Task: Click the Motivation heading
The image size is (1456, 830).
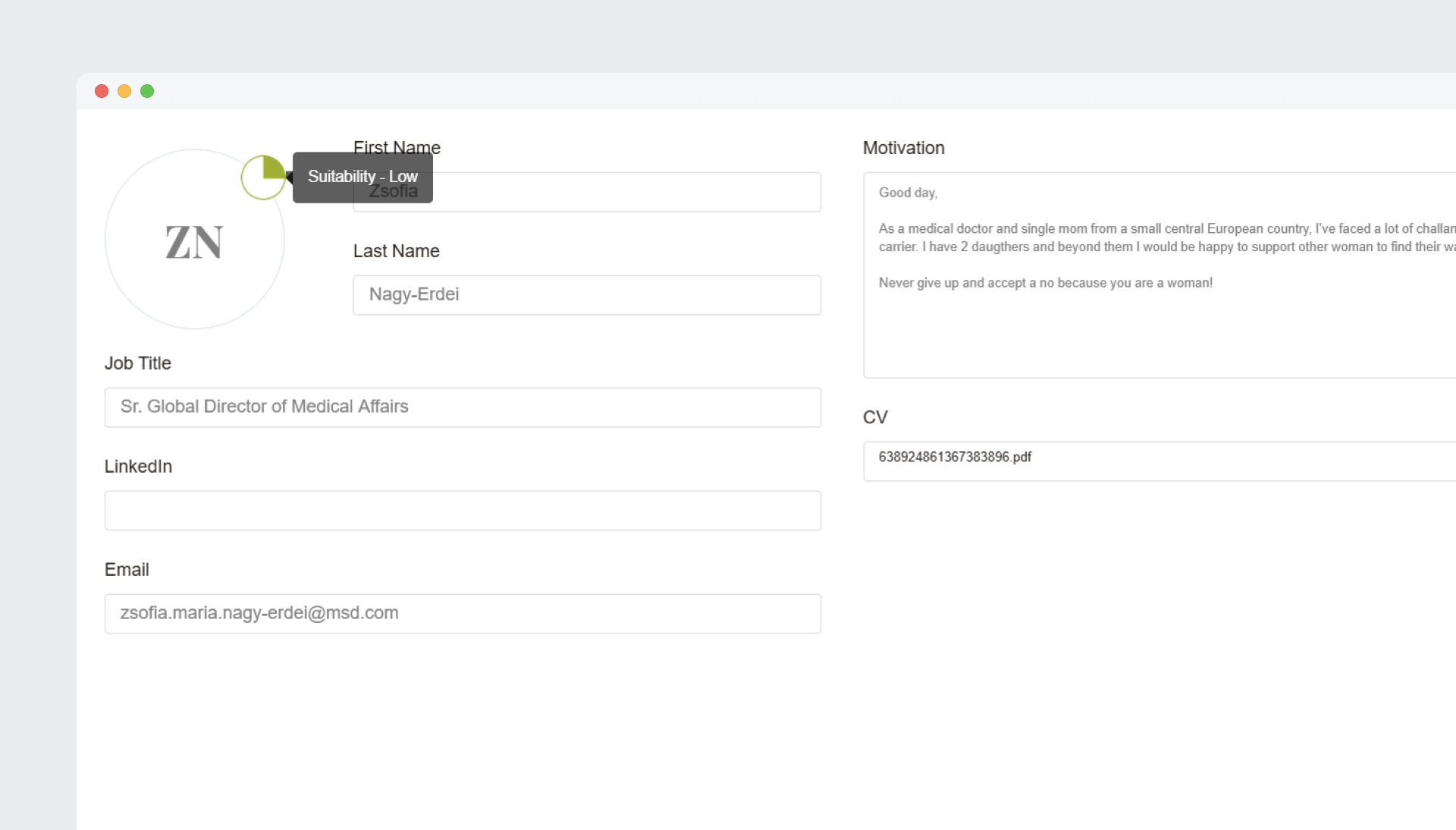Action: [x=903, y=148]
